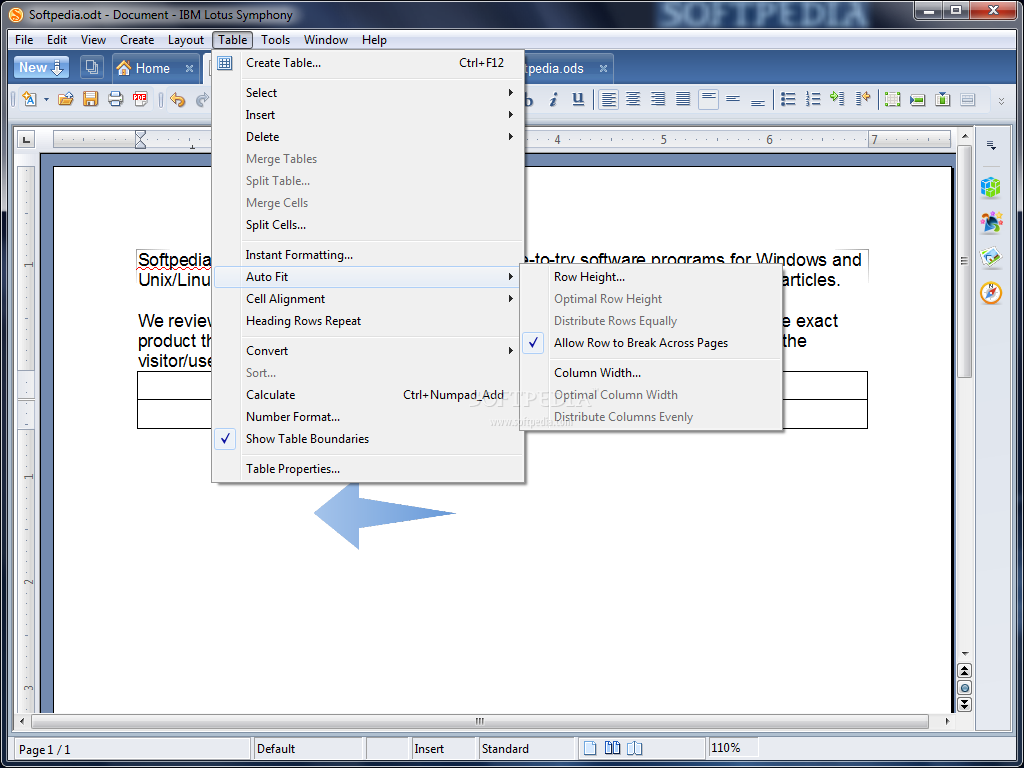1024x768 pixels.
Task: Choose Column Width in Auto Fit submenu
Action: (x=652, y=373)
